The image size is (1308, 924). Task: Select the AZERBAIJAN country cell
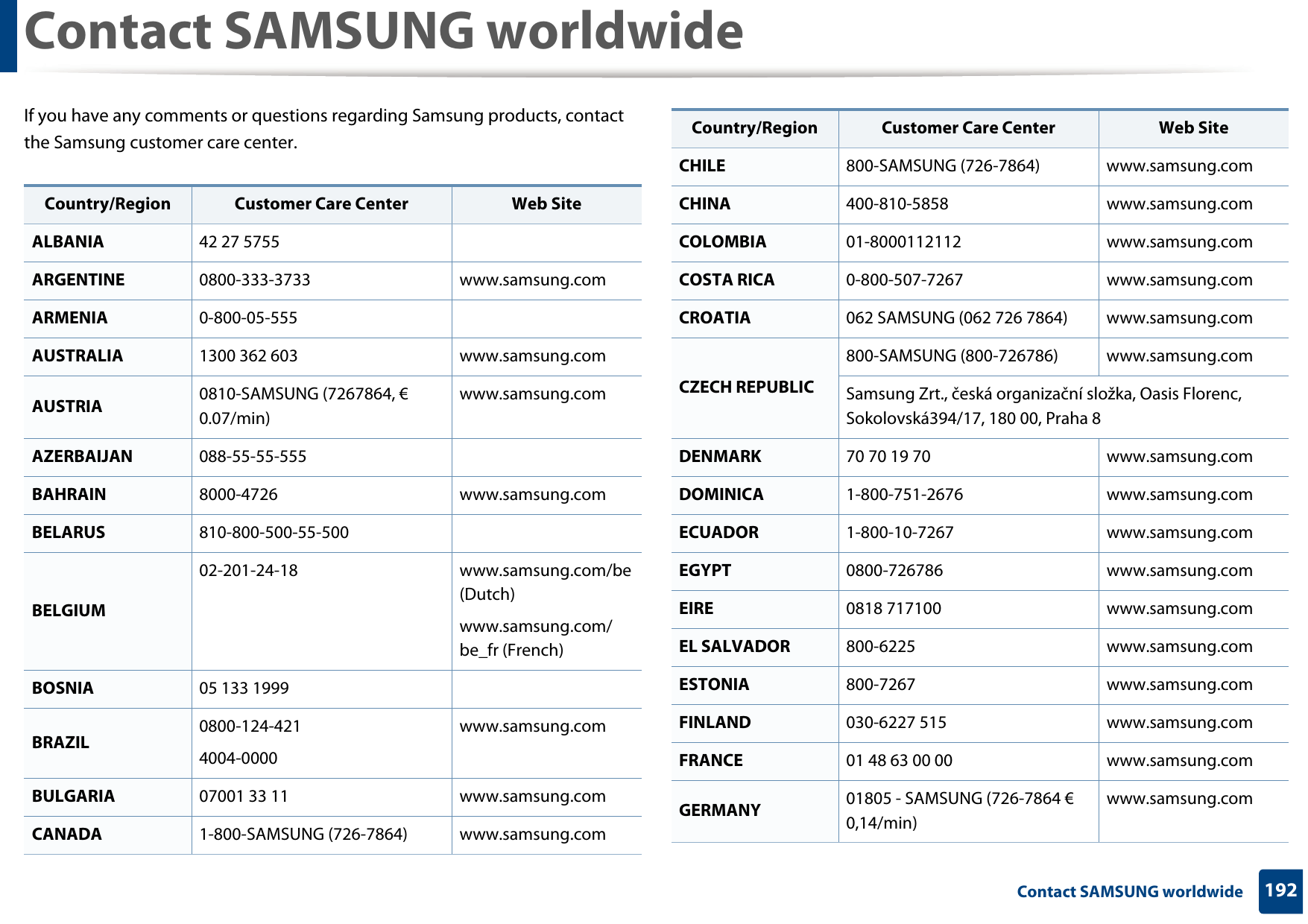(x=107, y=457)
